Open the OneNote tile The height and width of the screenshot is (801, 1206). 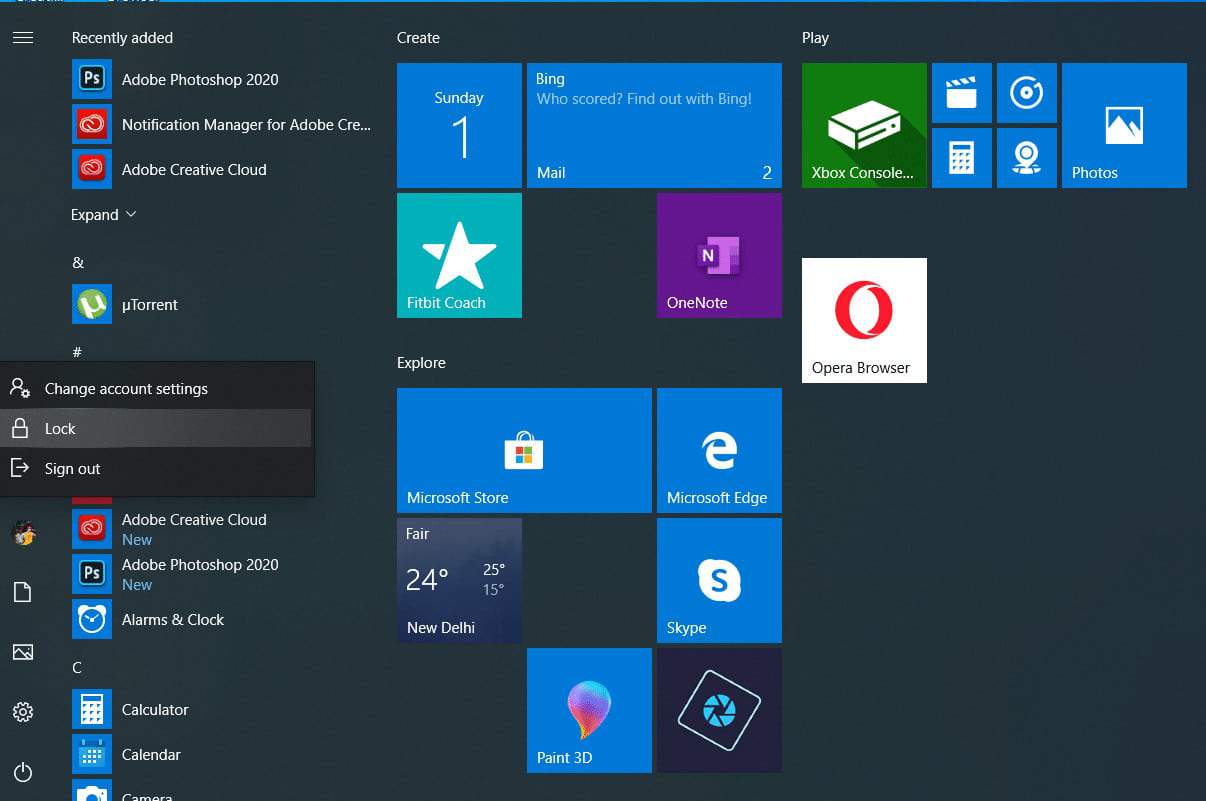click(x=719, y=255)
